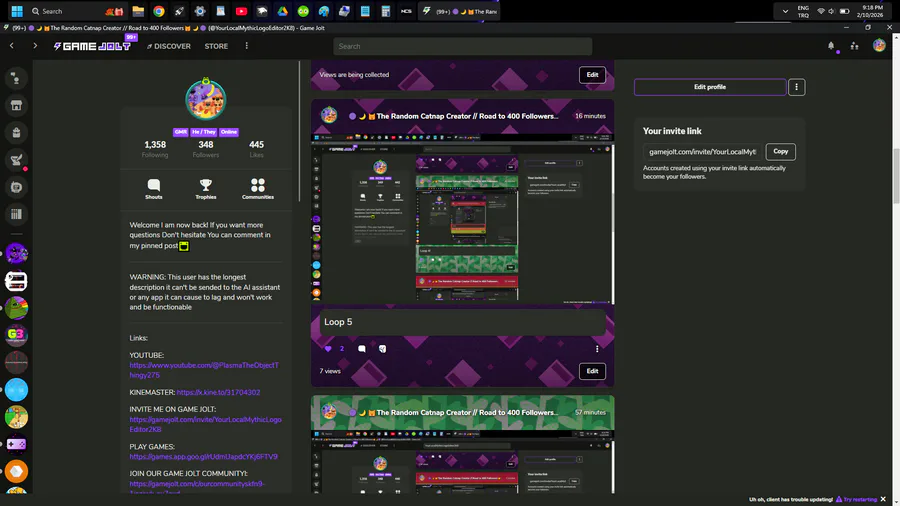900x506 pixels.
Task: Open the game library sidebar icon
Action: tap(16, 214)
